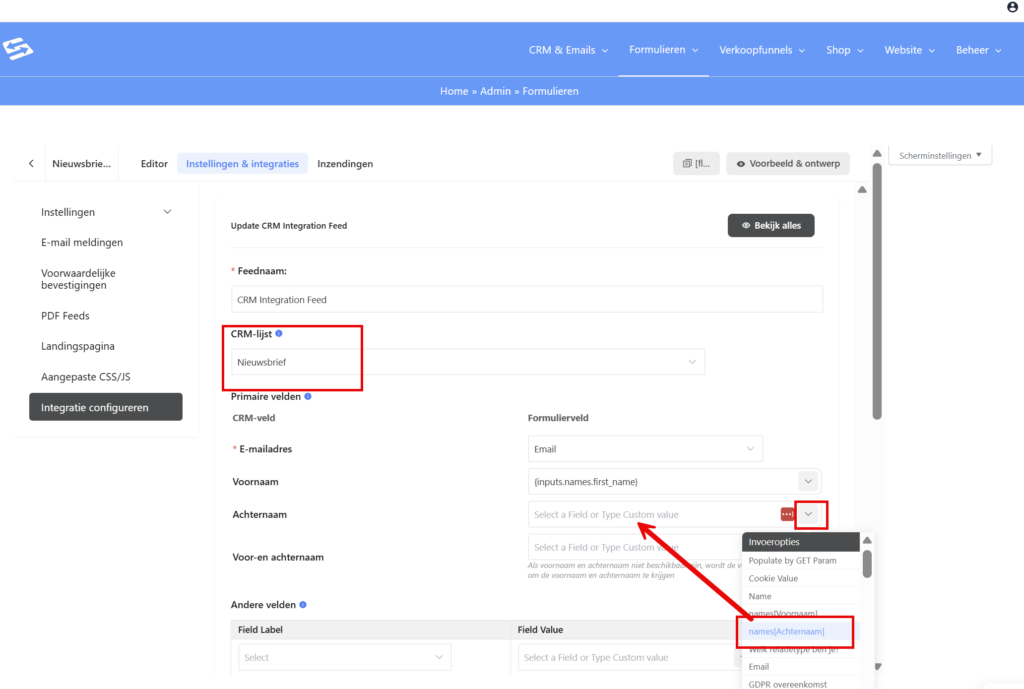
Task: Open the user account icon
Action: (x=1012, y=7)
